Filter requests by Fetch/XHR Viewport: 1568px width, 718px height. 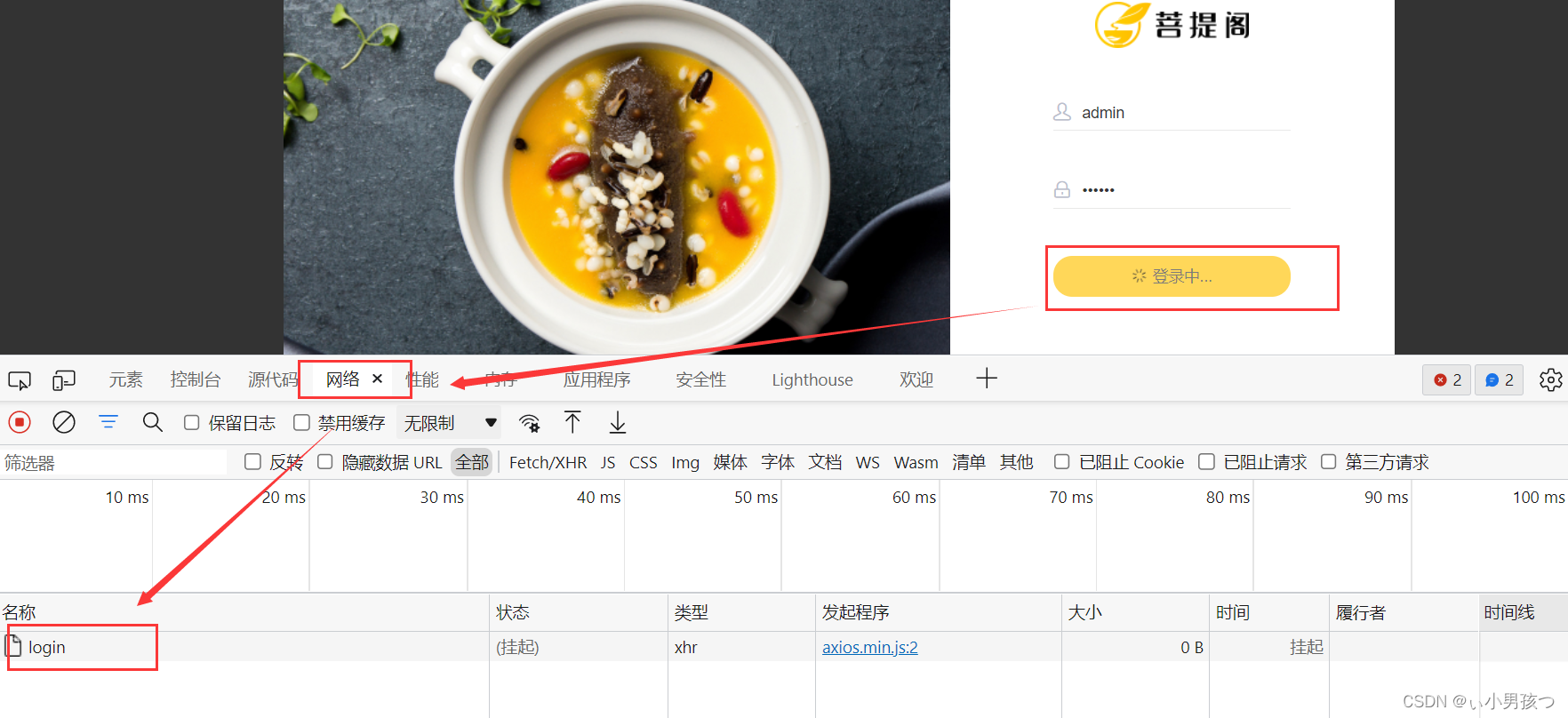pyautogui.click(x=548, y=462)
